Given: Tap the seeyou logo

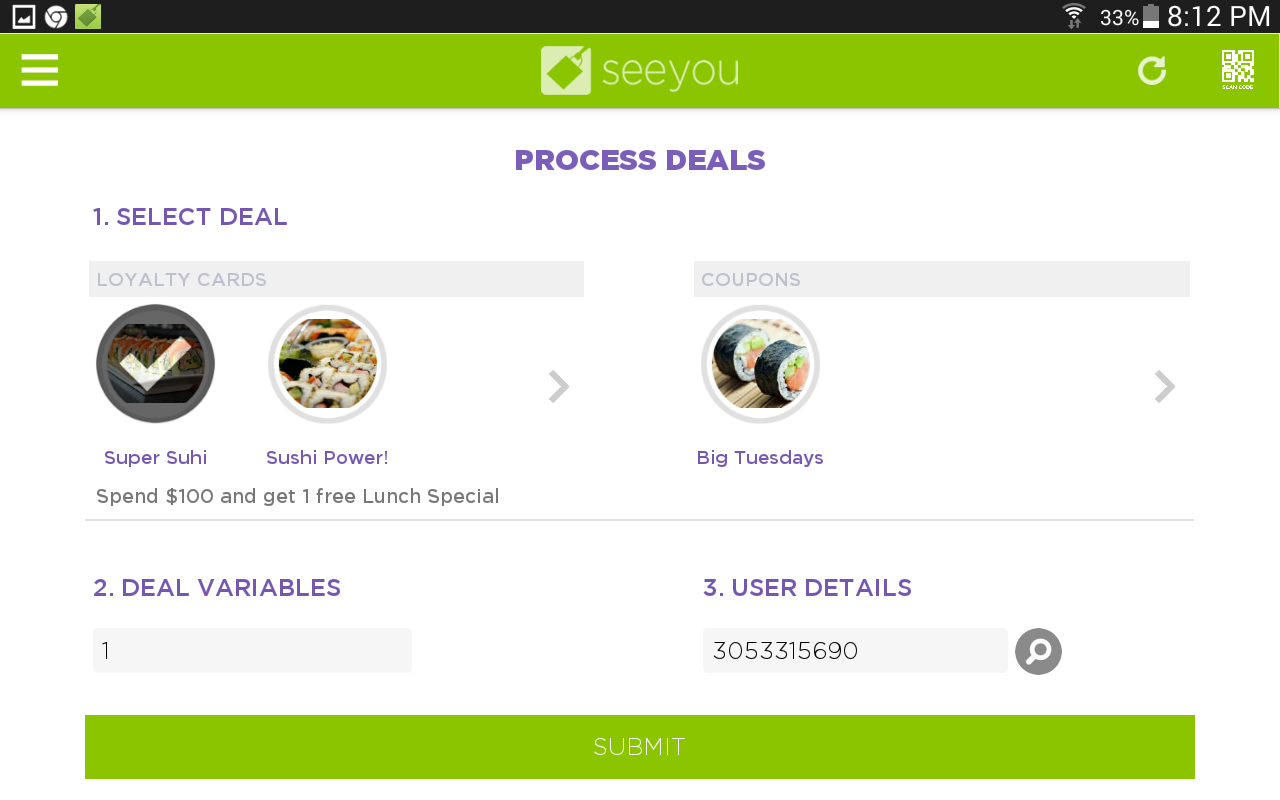Looking at the screenshot, I should pos(640,70).
